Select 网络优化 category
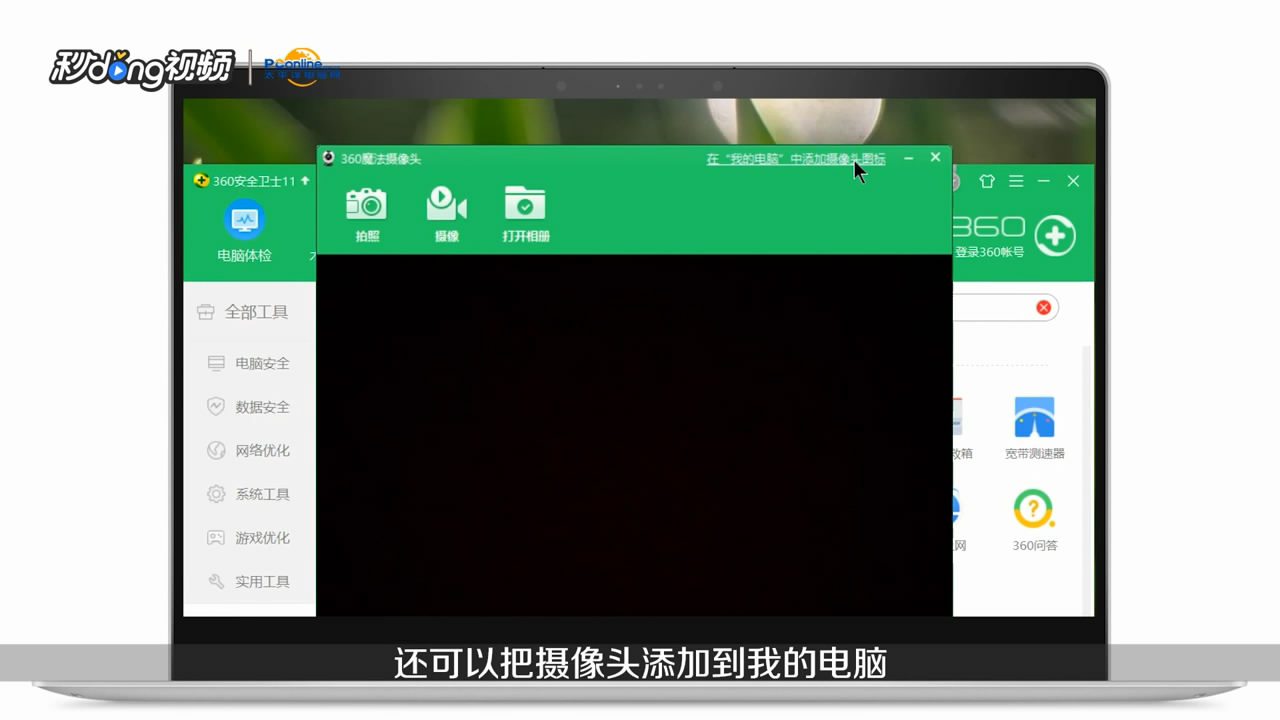This screenshot has height=720, width=1280. [x=249, y=450]
